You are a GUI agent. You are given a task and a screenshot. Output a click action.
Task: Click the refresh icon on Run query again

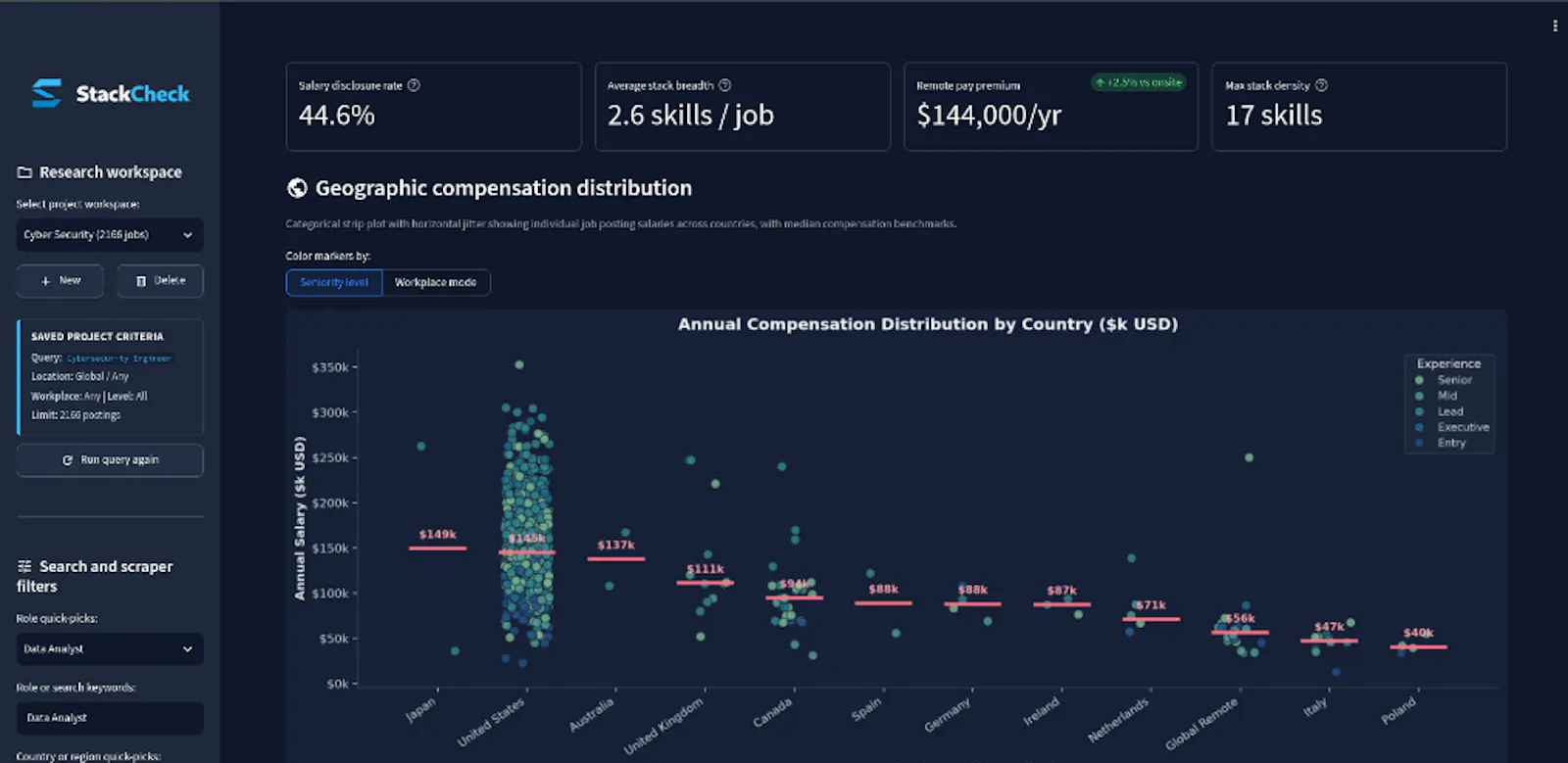click(x=68, y=460)
